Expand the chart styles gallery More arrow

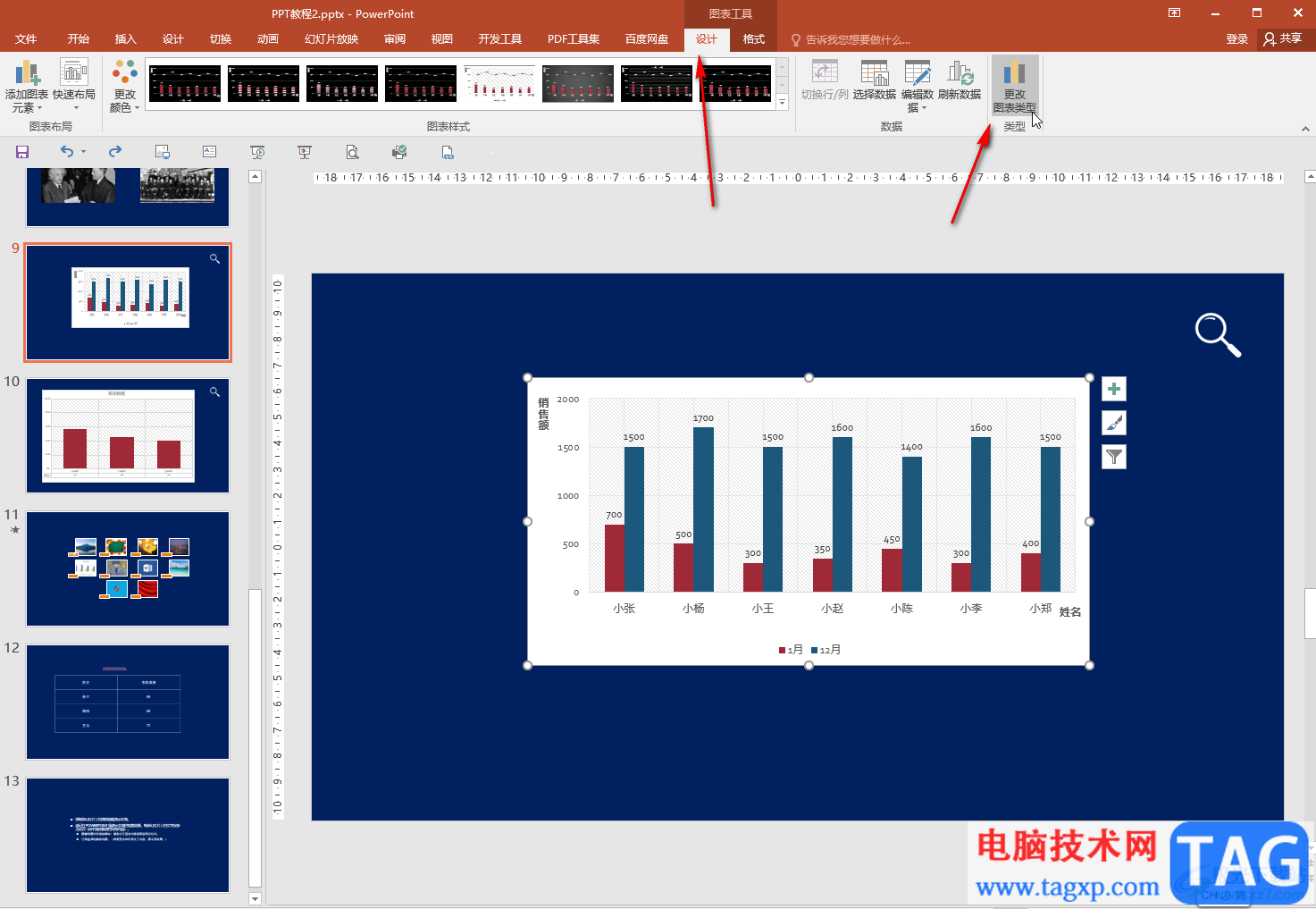pyautogui.click(x=783, y=104)
